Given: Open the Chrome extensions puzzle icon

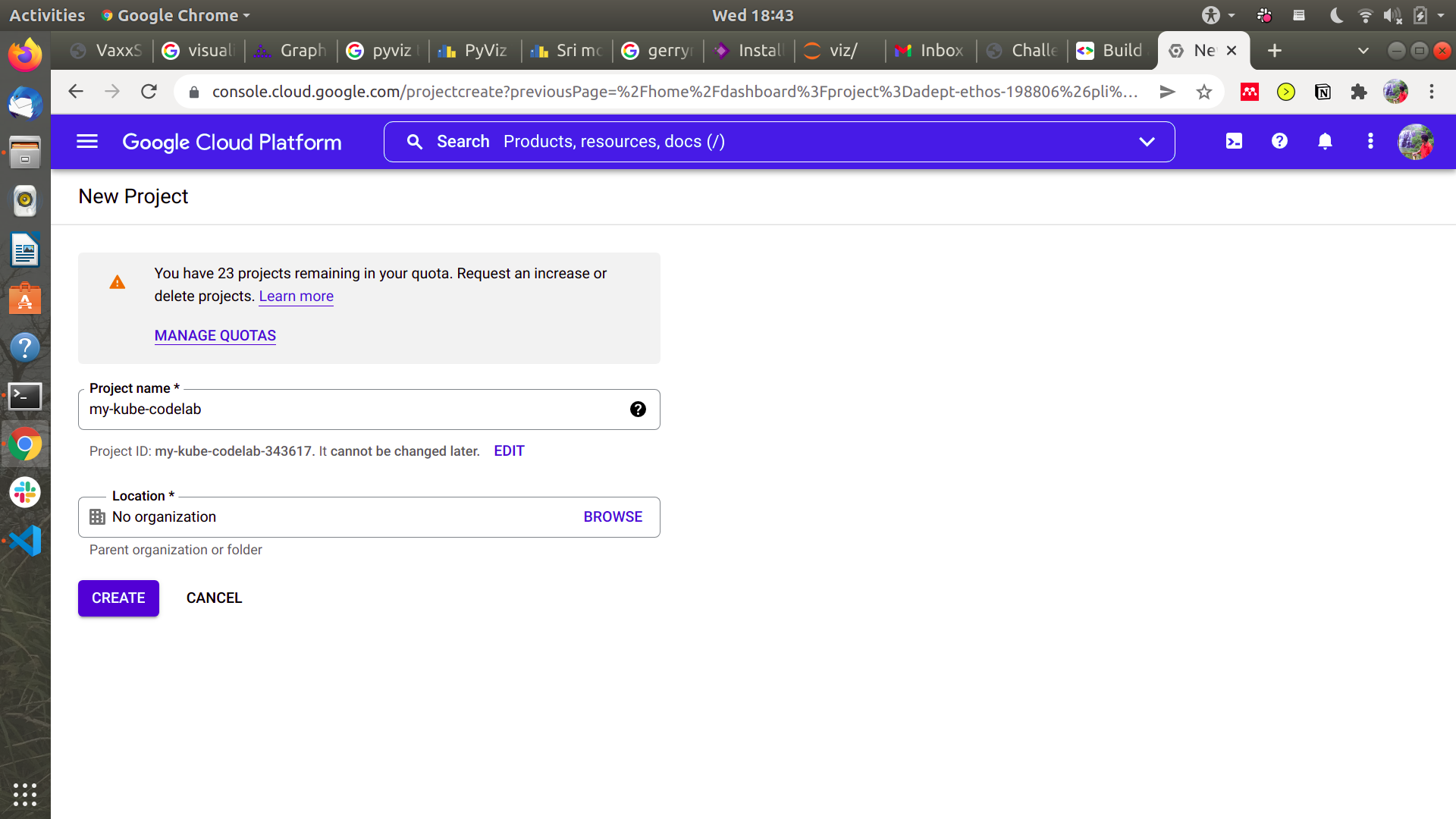Looking at the screenshot, I should (1358, 93).
